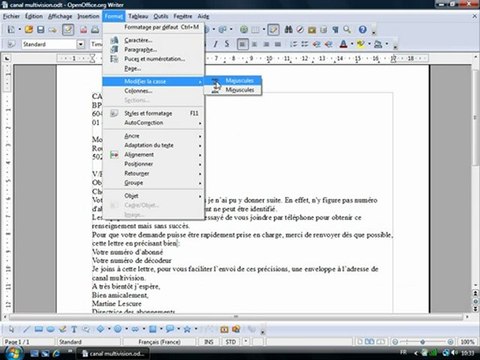Viewport: 480px width, 360px height.
Task: Click canal multivision.odt taskbar button
Action: click(113, 353)
